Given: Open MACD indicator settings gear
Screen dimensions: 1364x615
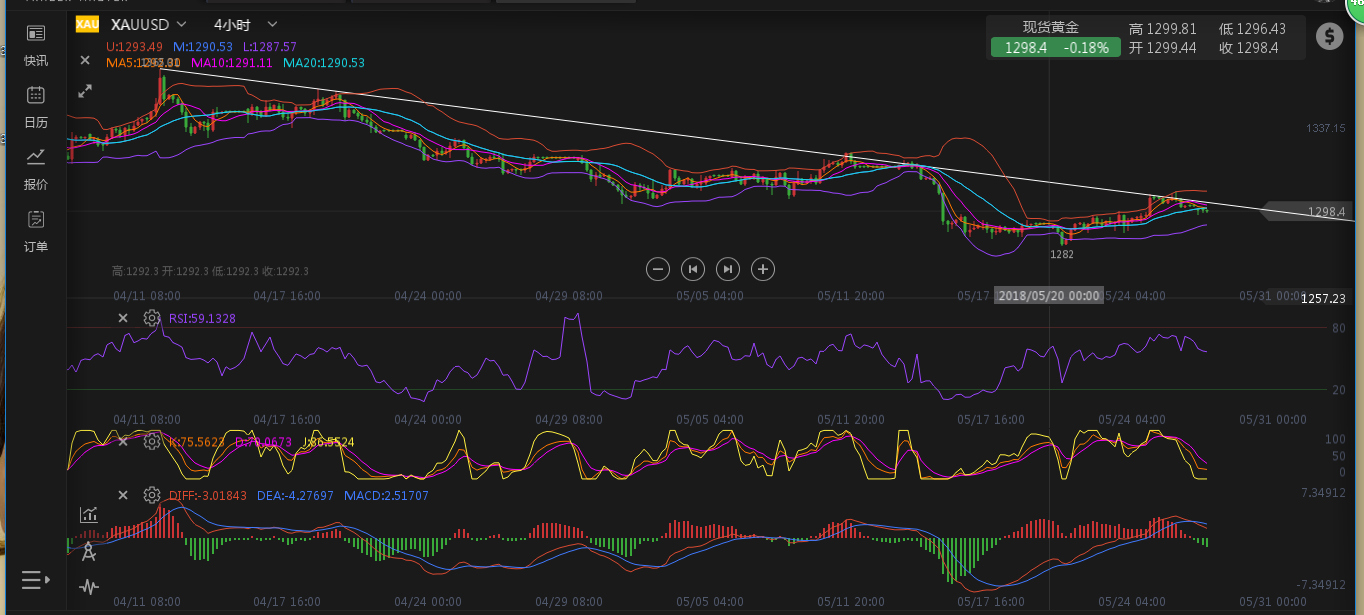Looking at the screenshot, I should point(151,495).
